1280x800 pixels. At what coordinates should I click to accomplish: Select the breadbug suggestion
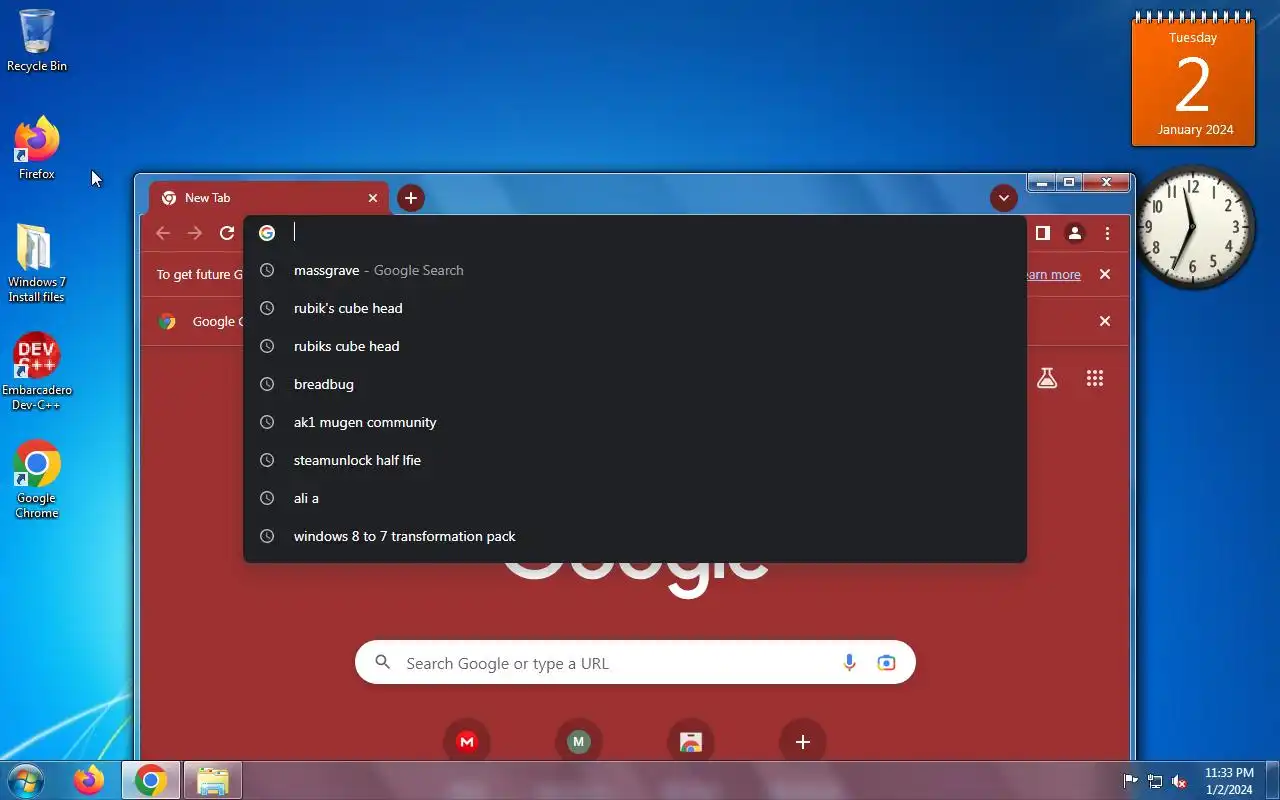pos(635,384)
